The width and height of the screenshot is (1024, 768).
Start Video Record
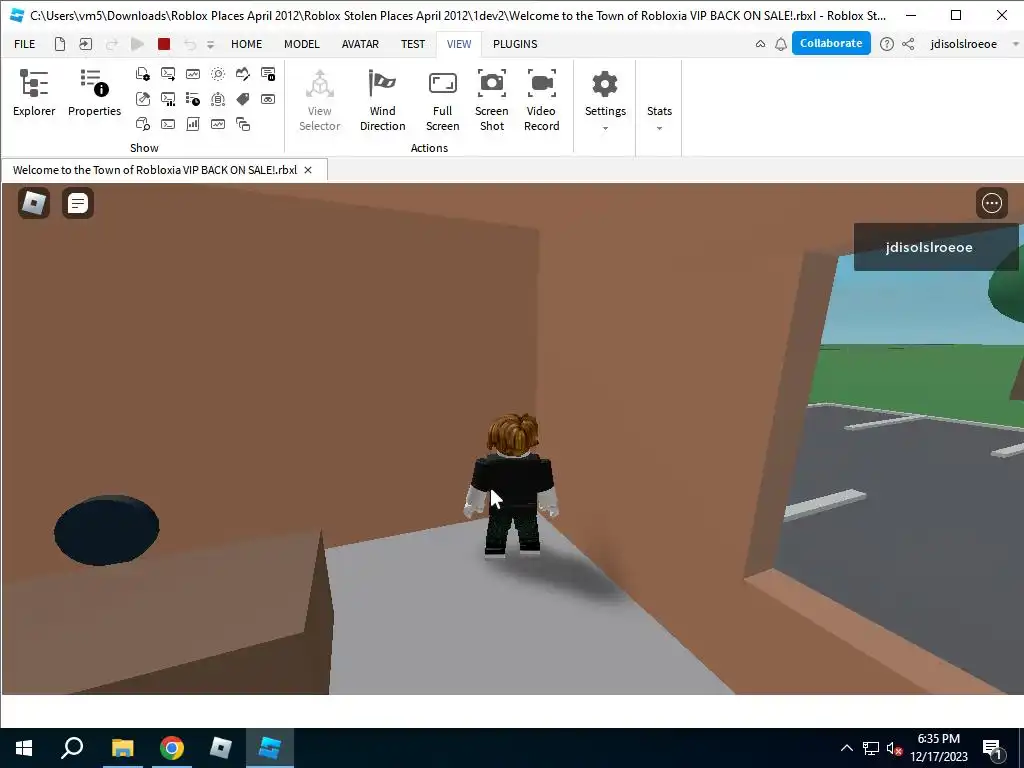(x=541, y=100)
